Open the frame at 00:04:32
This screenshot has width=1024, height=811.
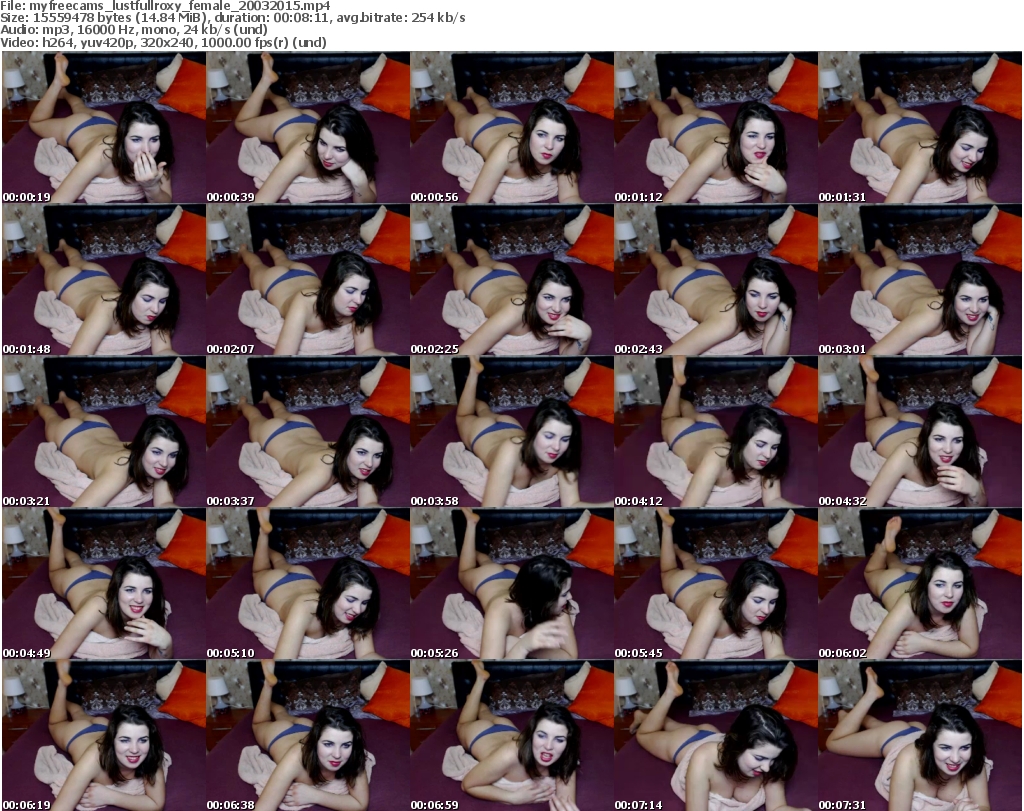tap(920, 432)
